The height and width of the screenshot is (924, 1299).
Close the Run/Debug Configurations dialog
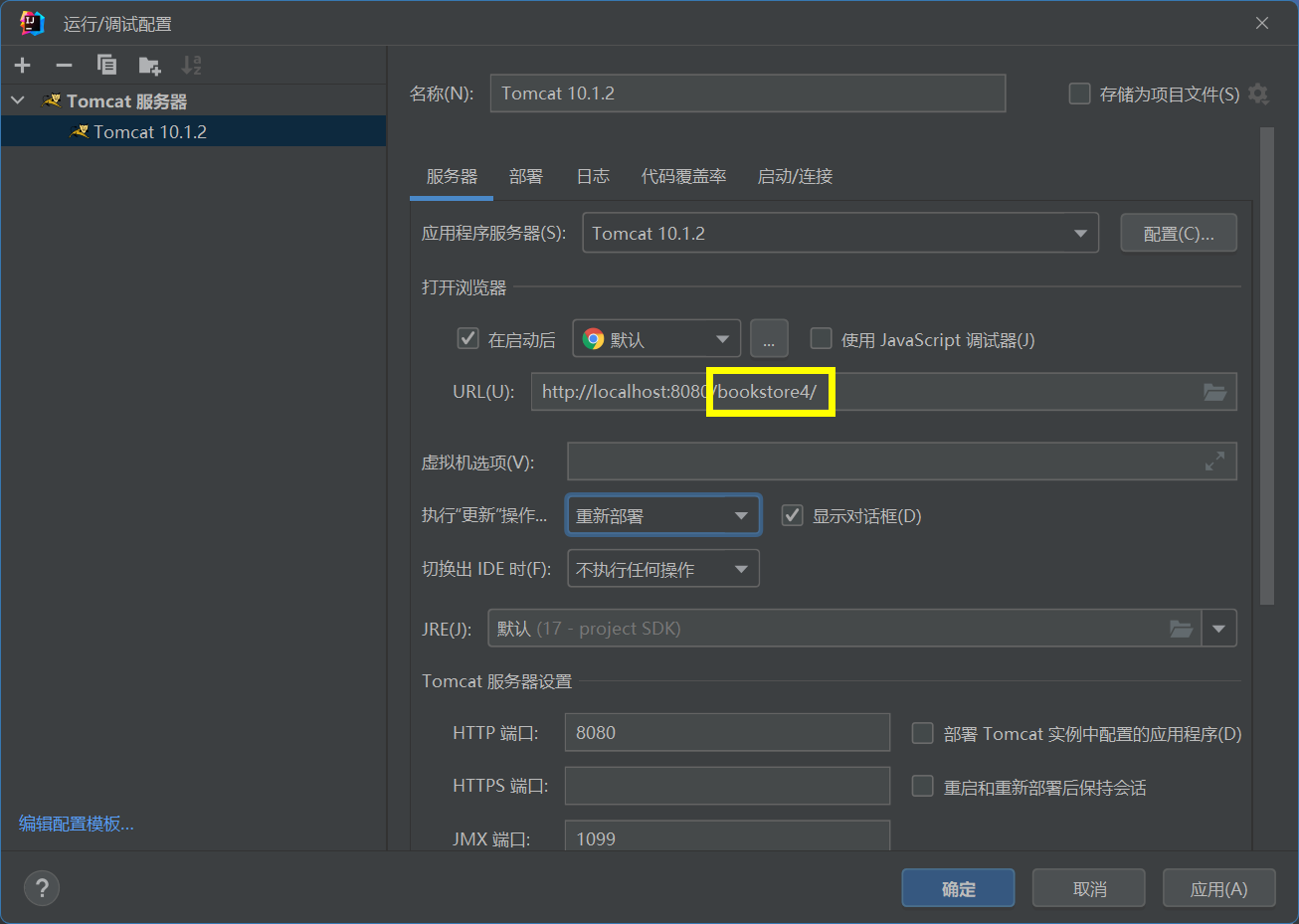click(x=1261, y=23)
